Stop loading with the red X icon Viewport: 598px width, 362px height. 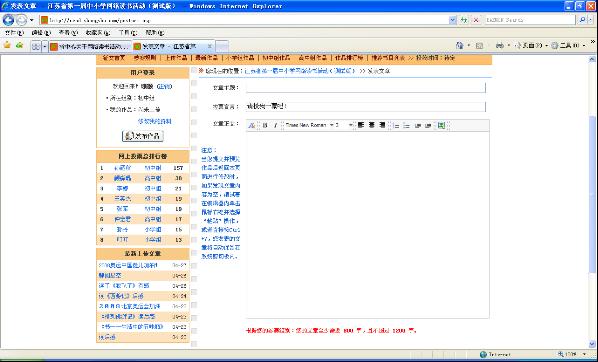476,20
